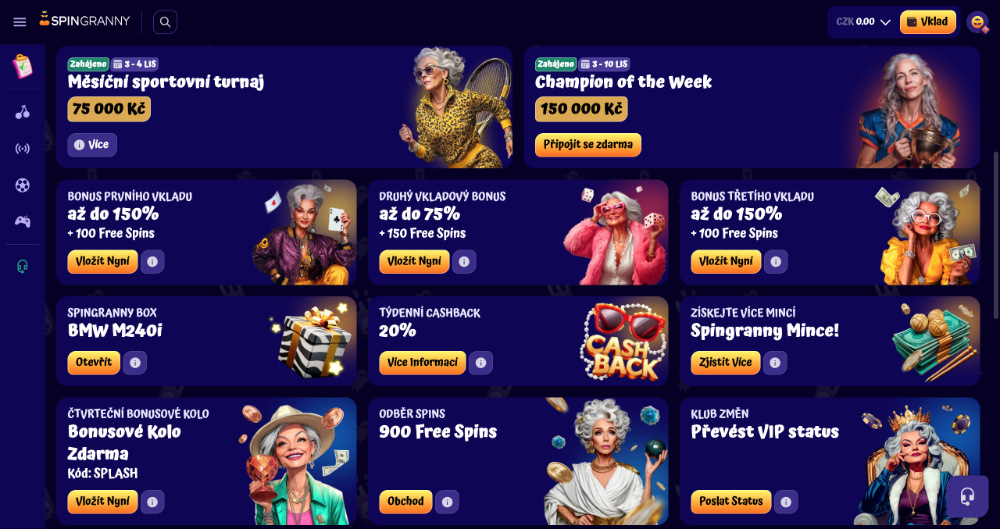Expand the CZK balance dropdown

(x=863, y=22)
